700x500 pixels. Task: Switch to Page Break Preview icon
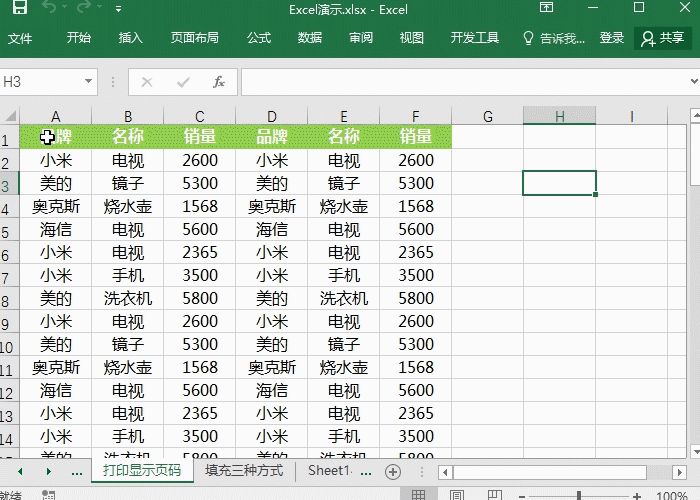[495, 495]
